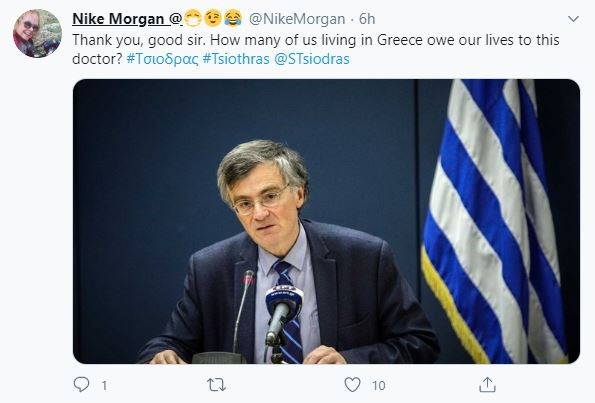The height and width of the screenshot is (403, 595).
Task: Retweet Nike Morgan's post
Action: point(217,385)
